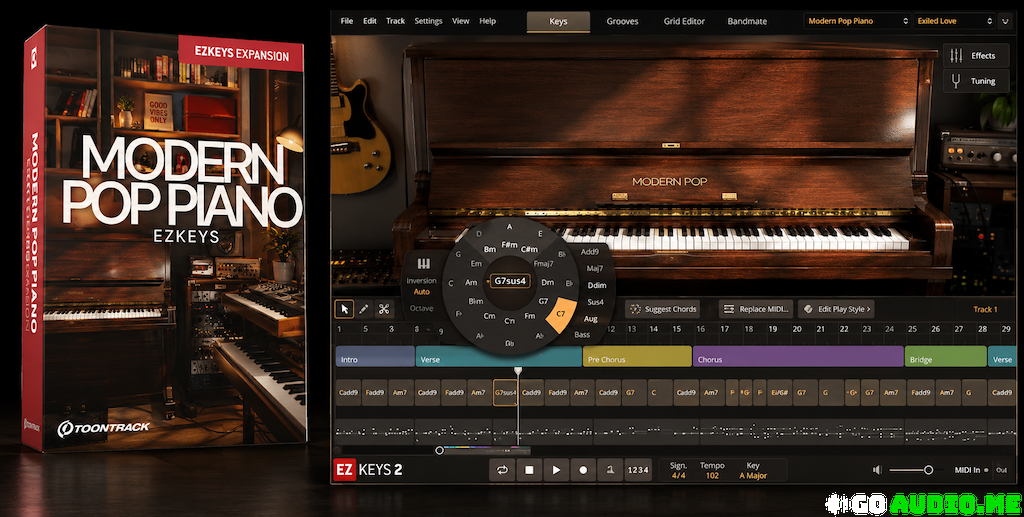Viewport: 1024px width, 517px height.
Task: Open the Help menu
Action: [488, 21]
